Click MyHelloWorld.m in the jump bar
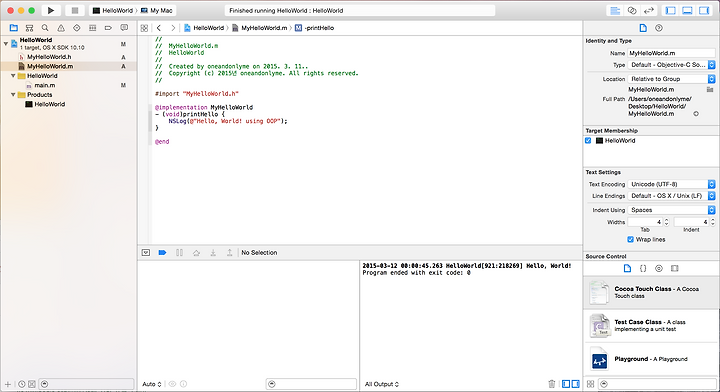 click(259, 28)
